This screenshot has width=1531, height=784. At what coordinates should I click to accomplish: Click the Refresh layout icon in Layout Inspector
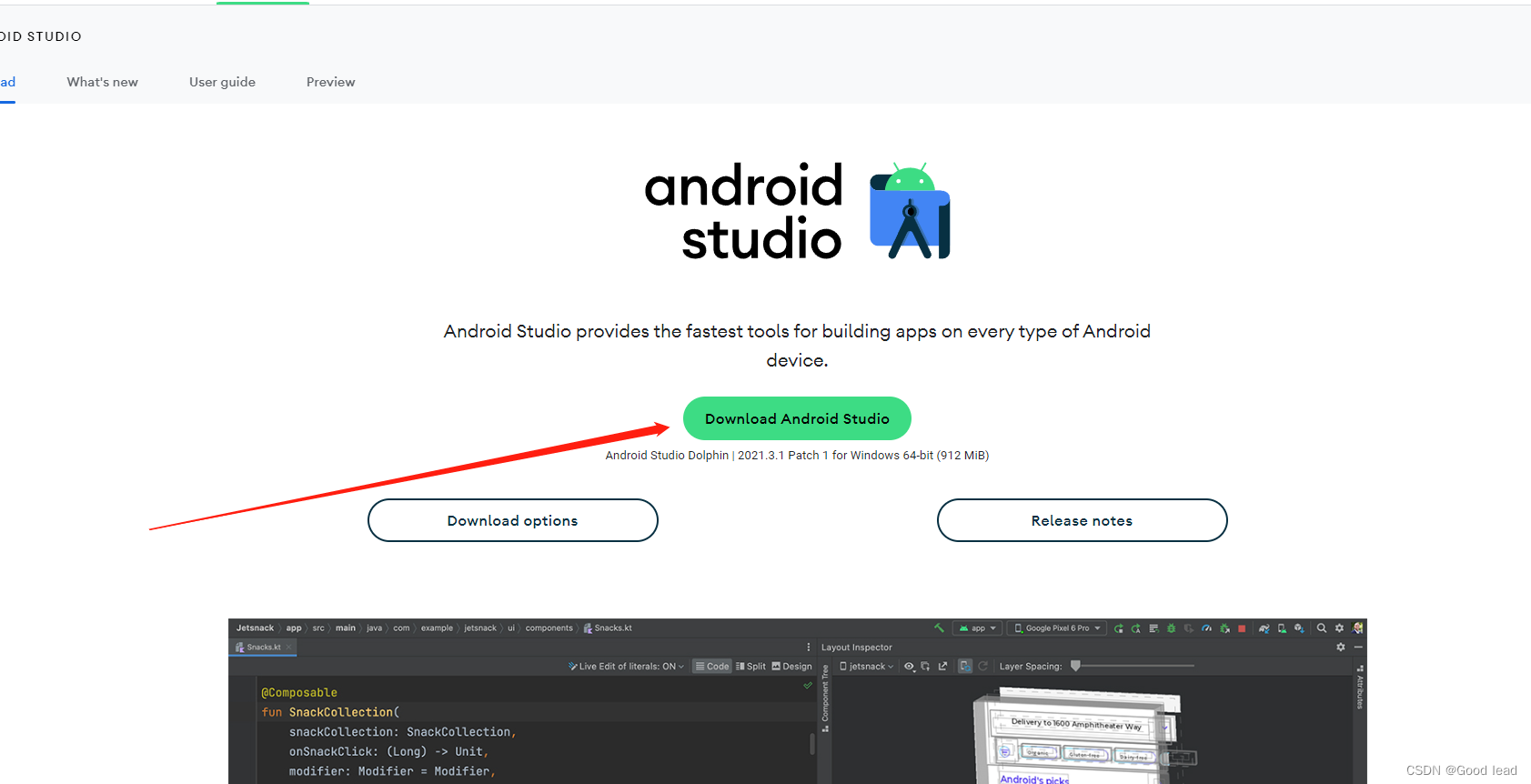pos(982,666)
